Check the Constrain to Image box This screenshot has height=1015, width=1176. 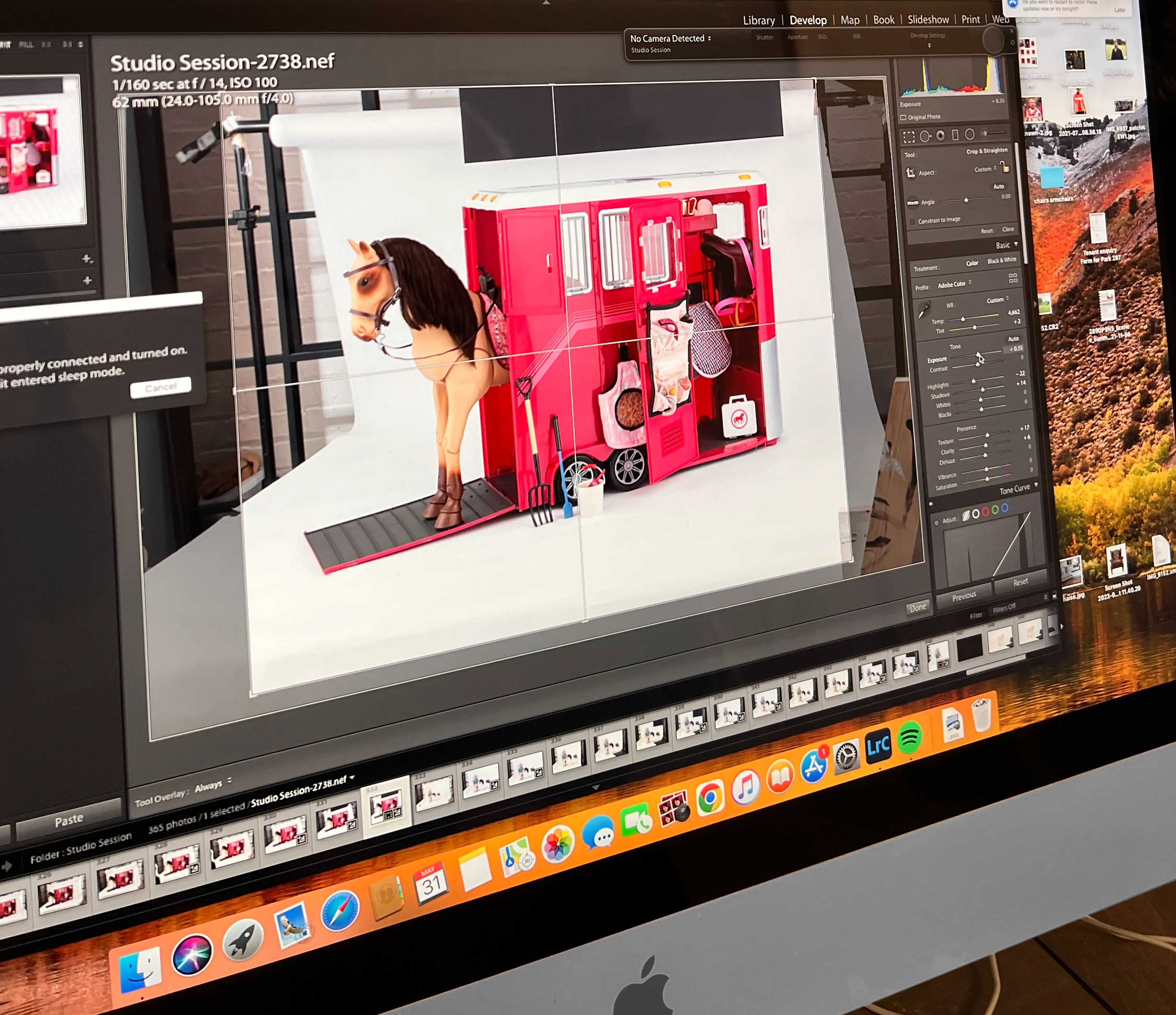coord(913,221)
